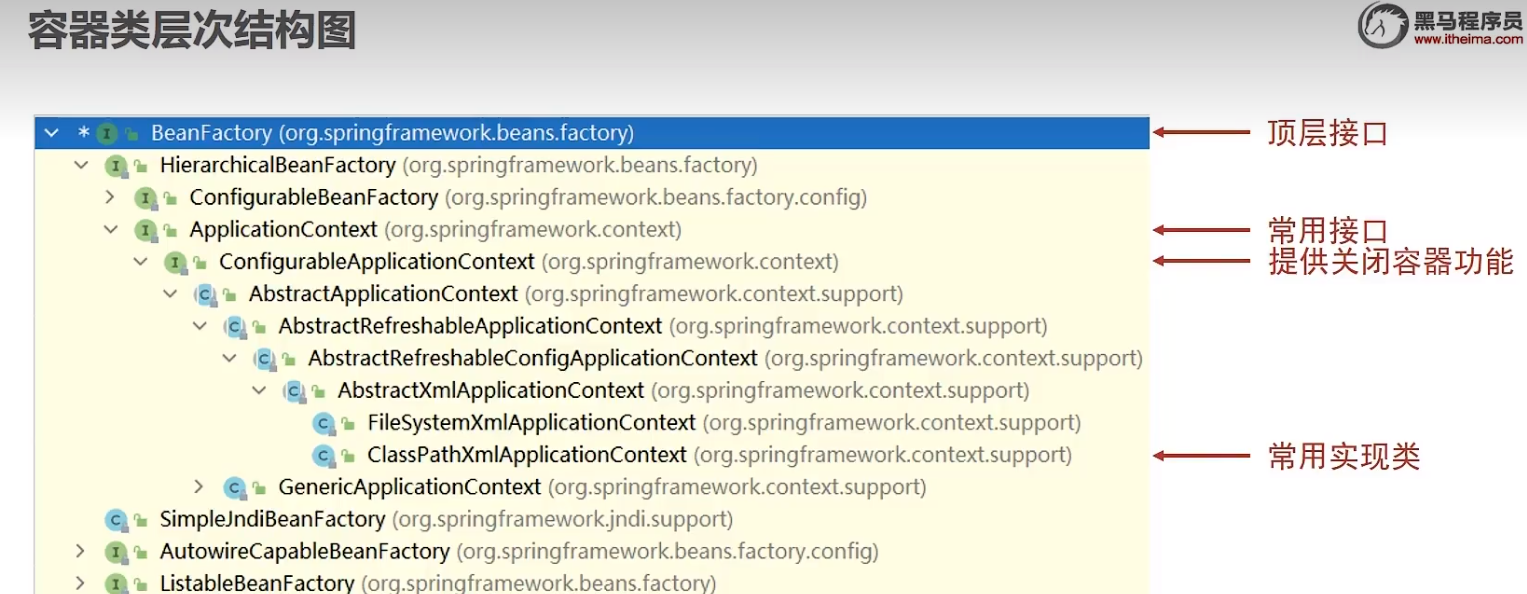Click the itheima horse logo

click(x=1382, y=25)
